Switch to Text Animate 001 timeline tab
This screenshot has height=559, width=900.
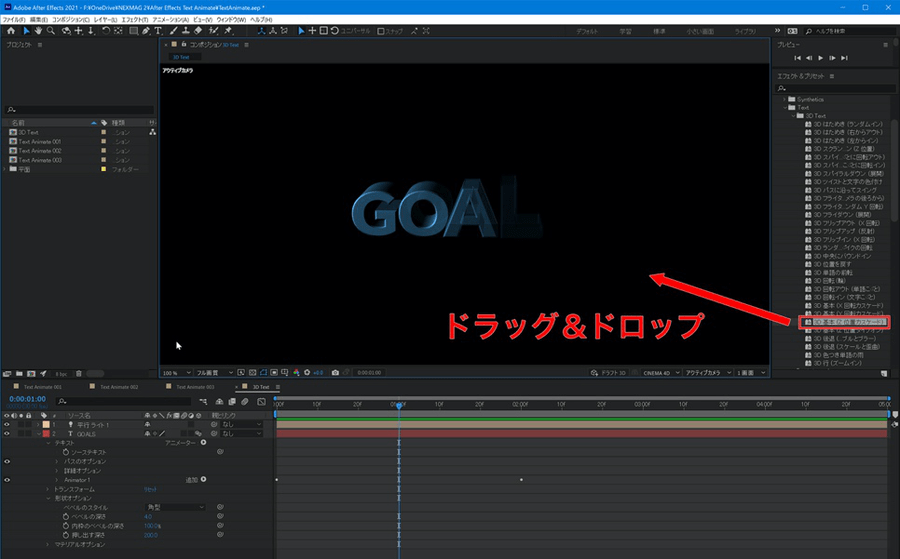(x=42, y=387)
